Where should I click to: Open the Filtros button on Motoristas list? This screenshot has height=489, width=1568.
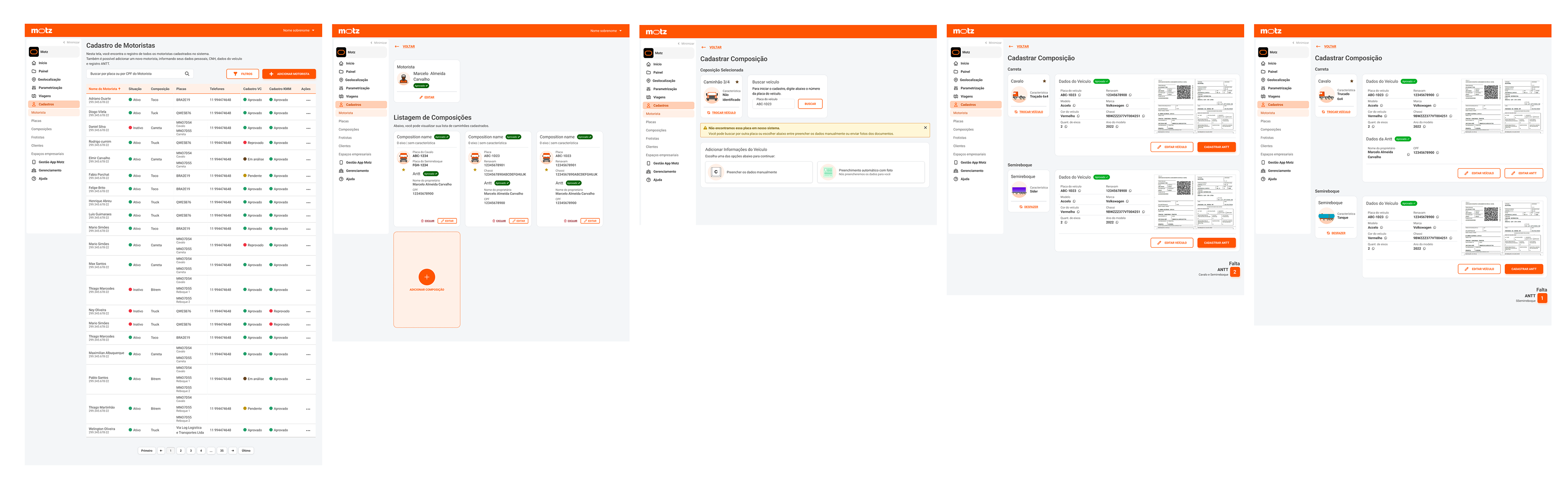242,73
